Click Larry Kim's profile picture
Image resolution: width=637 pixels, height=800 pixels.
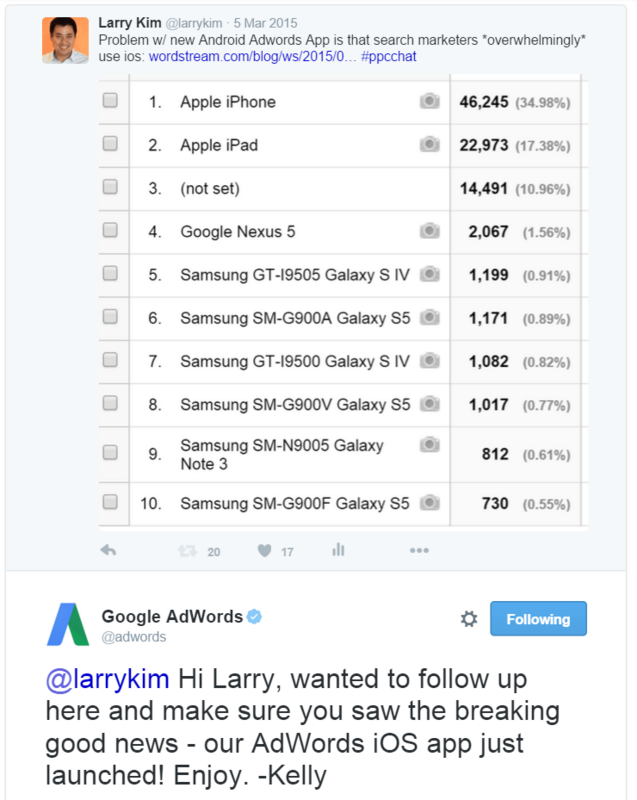pos(65,37)
